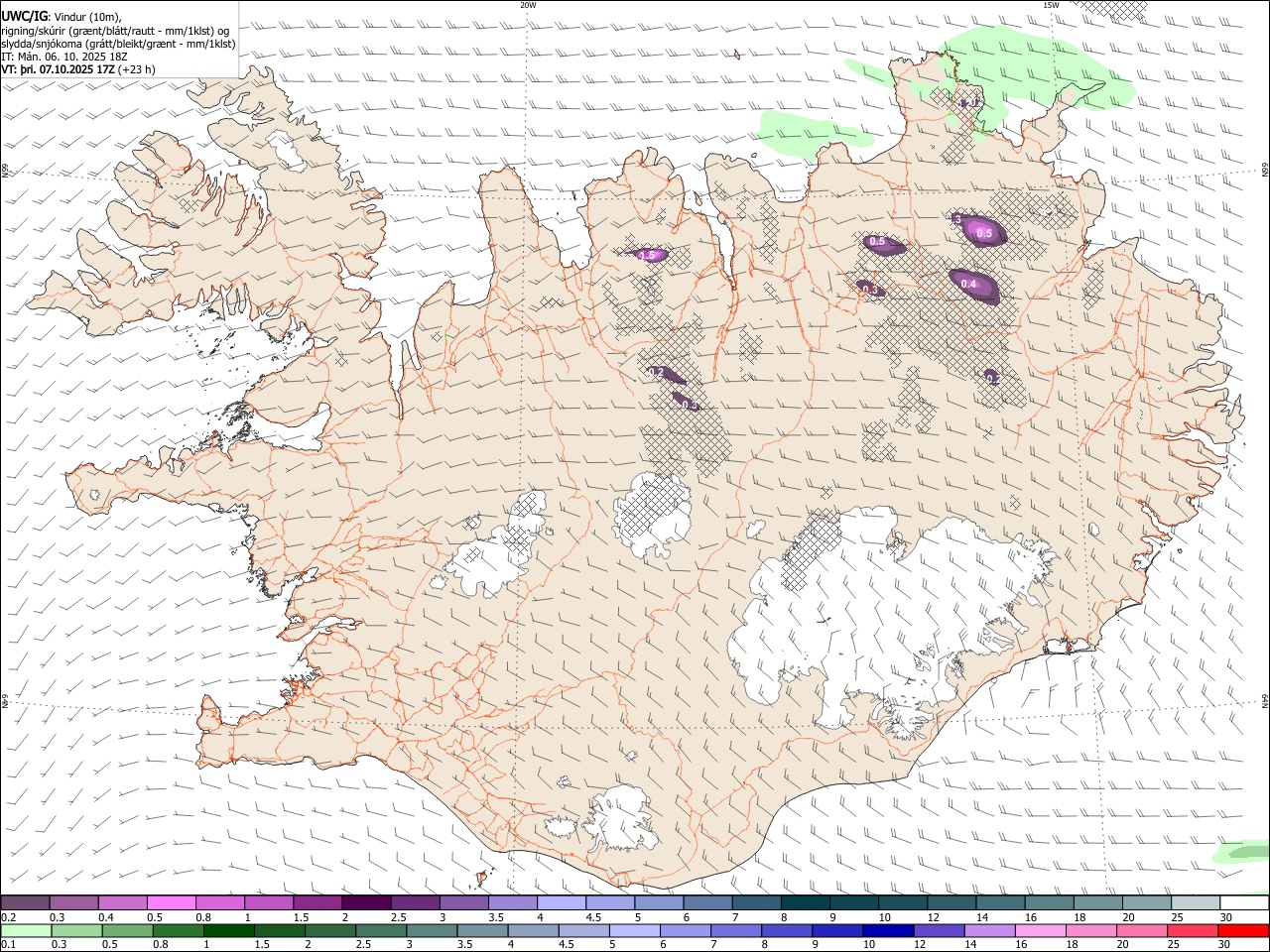Pick the snow legend swatch between 4 and 4.5

[562, 902]
